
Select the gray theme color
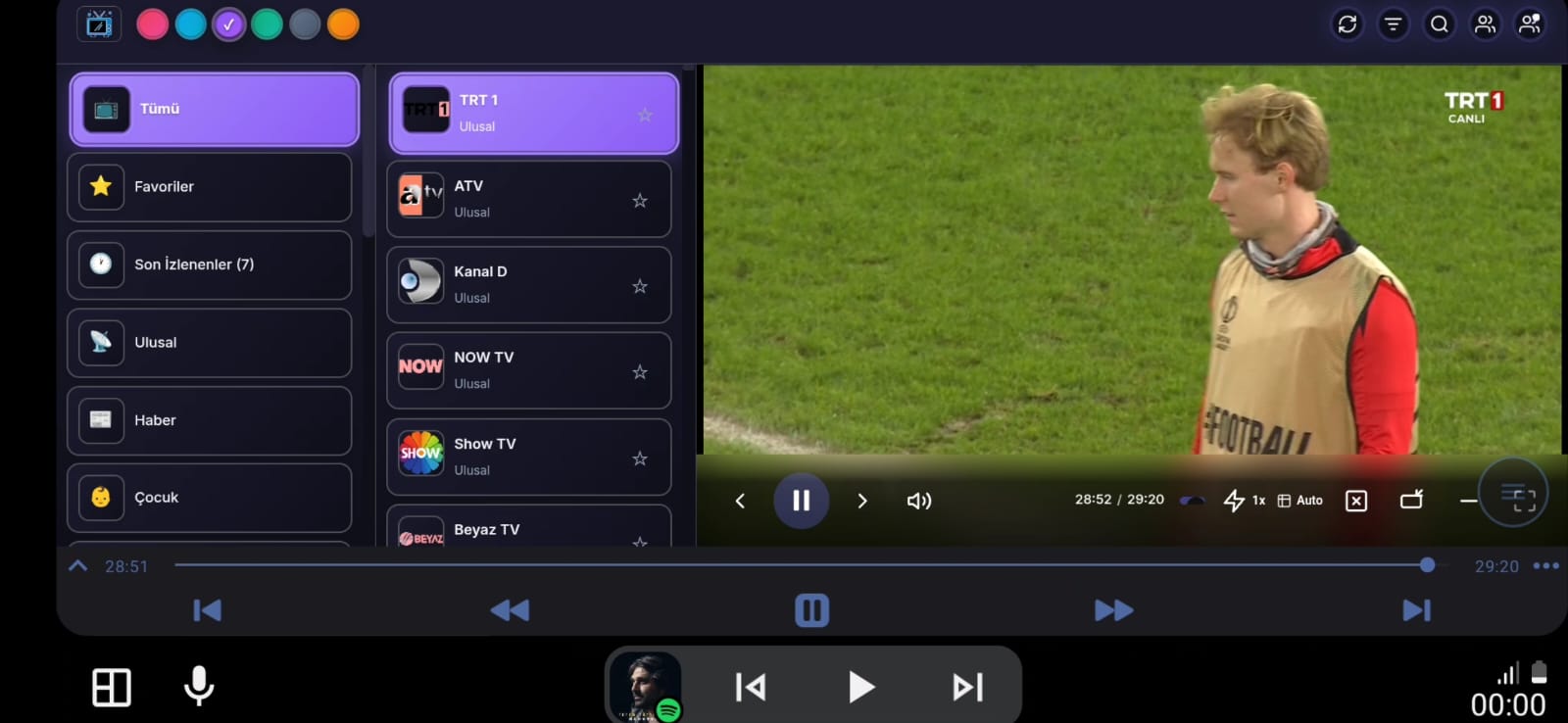(x=305, y=24)
